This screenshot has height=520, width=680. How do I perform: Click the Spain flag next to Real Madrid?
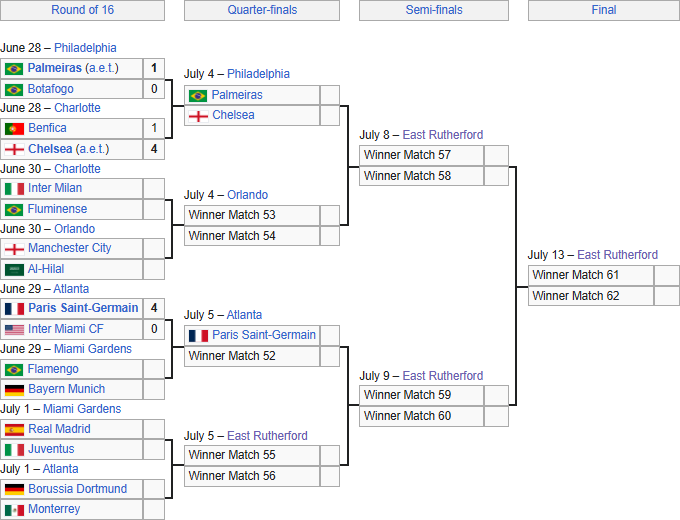pos(14,430)
